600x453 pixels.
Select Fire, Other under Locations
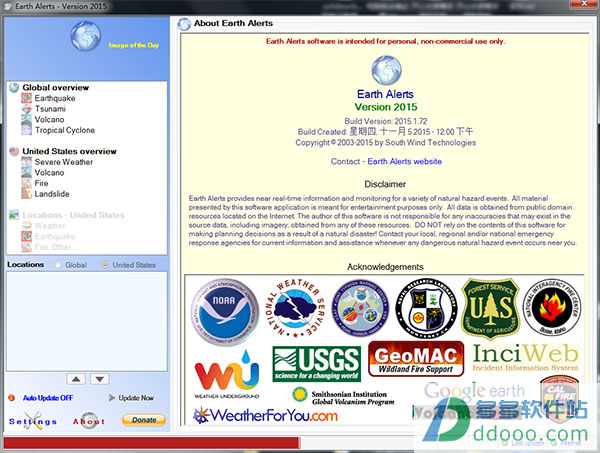pyautogui.click(x=53, y=247)
